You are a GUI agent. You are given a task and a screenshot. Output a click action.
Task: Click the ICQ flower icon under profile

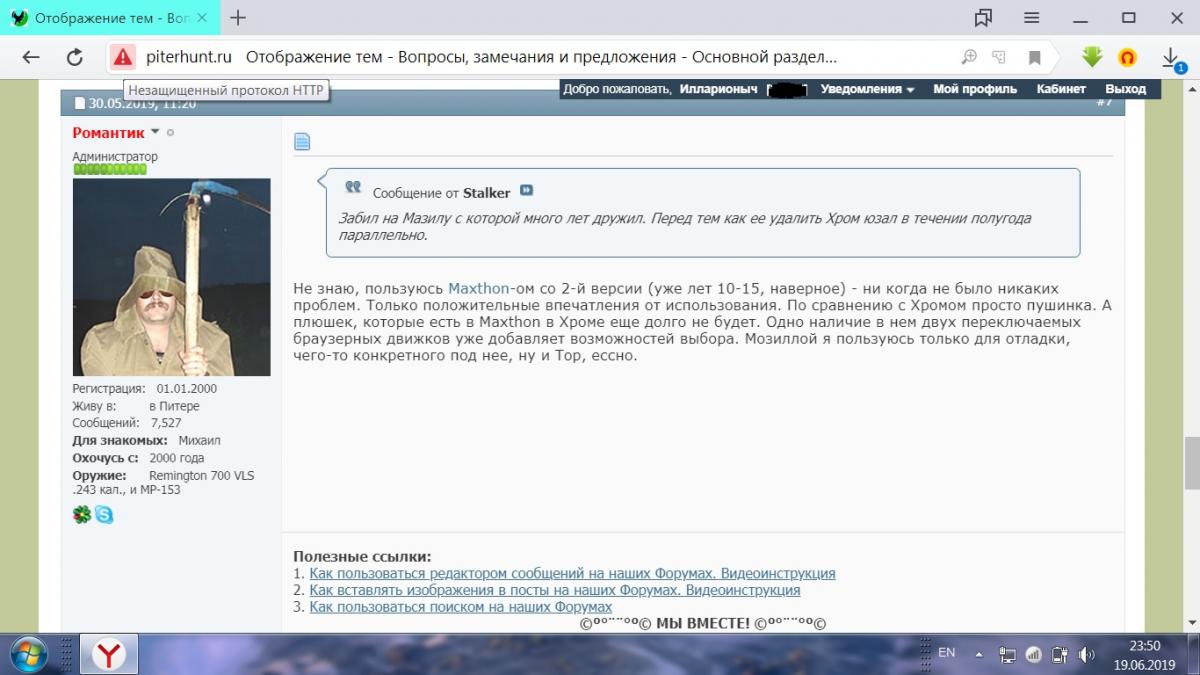pos(82,514)
